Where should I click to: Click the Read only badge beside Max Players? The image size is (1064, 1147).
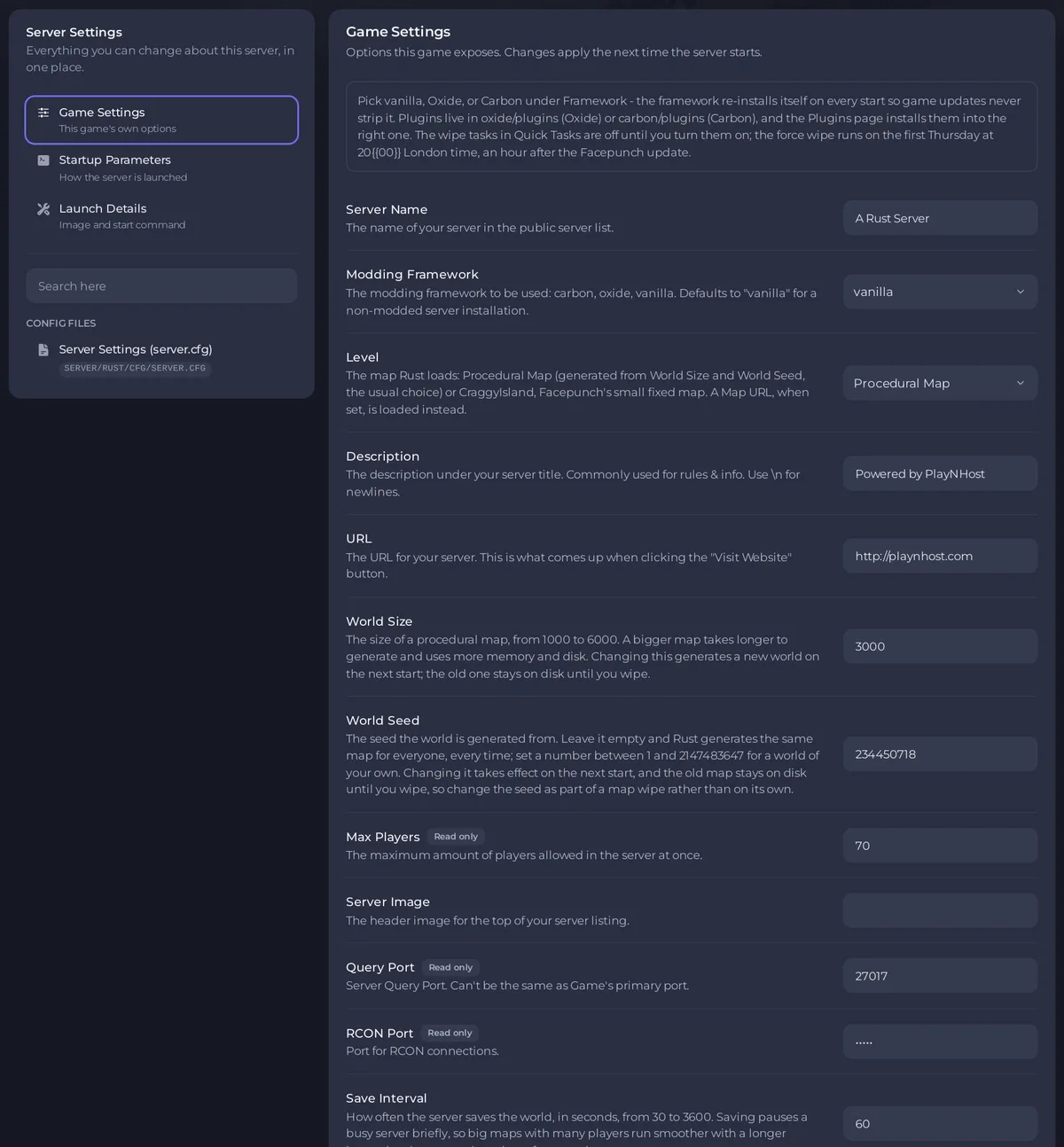coord(456,837)
